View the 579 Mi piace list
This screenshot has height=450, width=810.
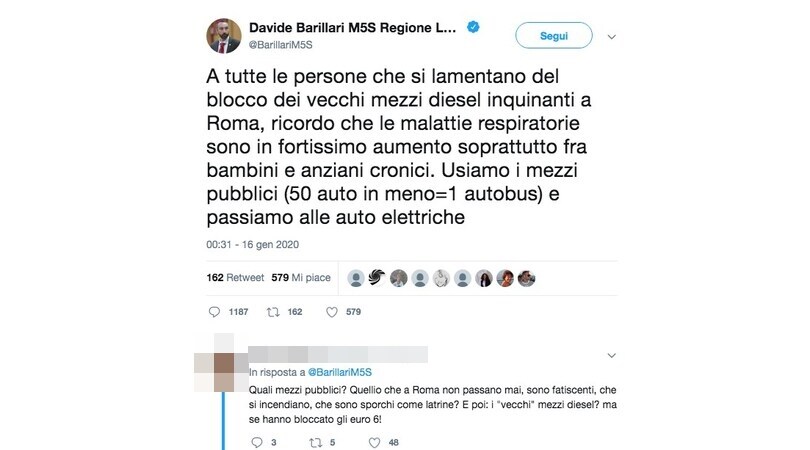coord(301,277)
